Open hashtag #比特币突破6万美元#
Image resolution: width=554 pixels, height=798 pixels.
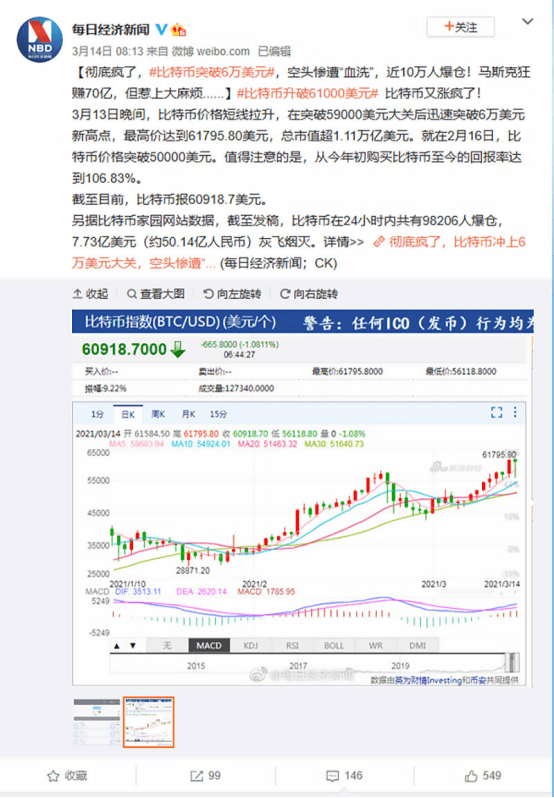click(x=212, y=72)
